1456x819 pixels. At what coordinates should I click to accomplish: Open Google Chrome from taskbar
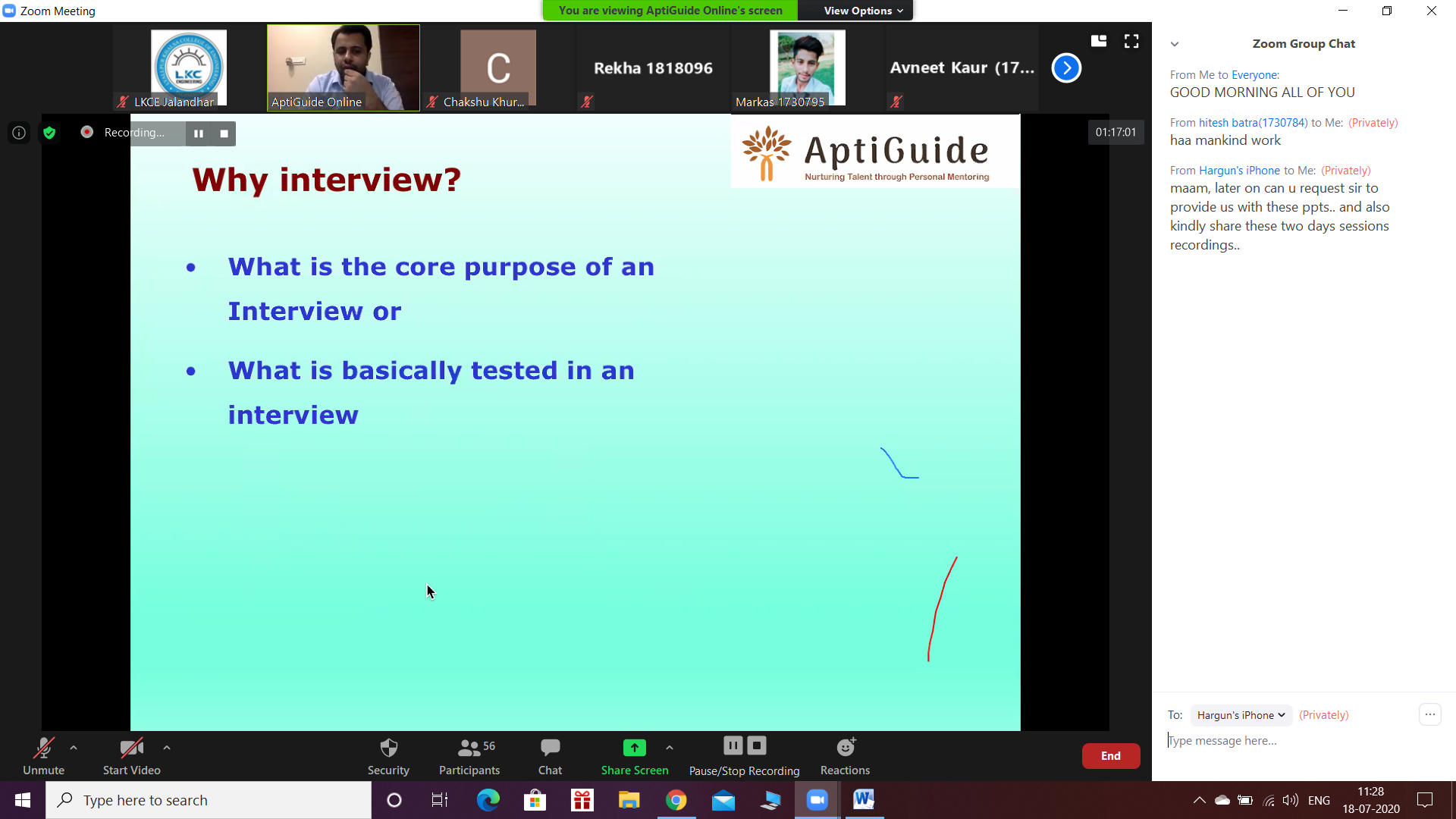pyautogui.click(x=676, y=800)
